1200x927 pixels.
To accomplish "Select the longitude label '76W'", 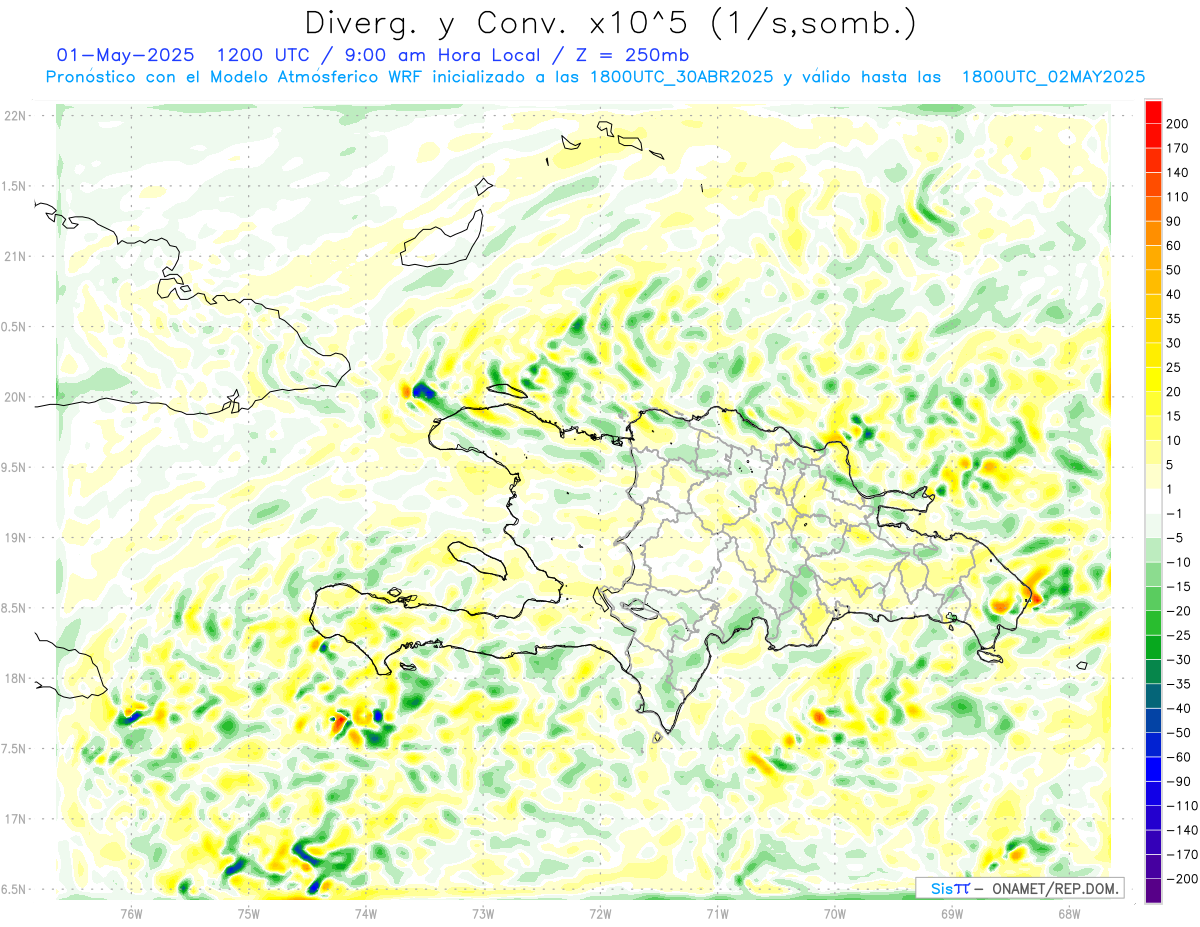I will (131, 914).
